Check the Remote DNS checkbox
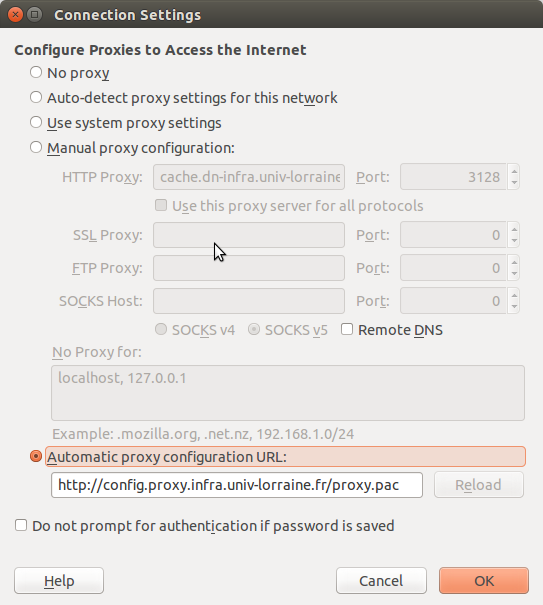 [347, 330]
